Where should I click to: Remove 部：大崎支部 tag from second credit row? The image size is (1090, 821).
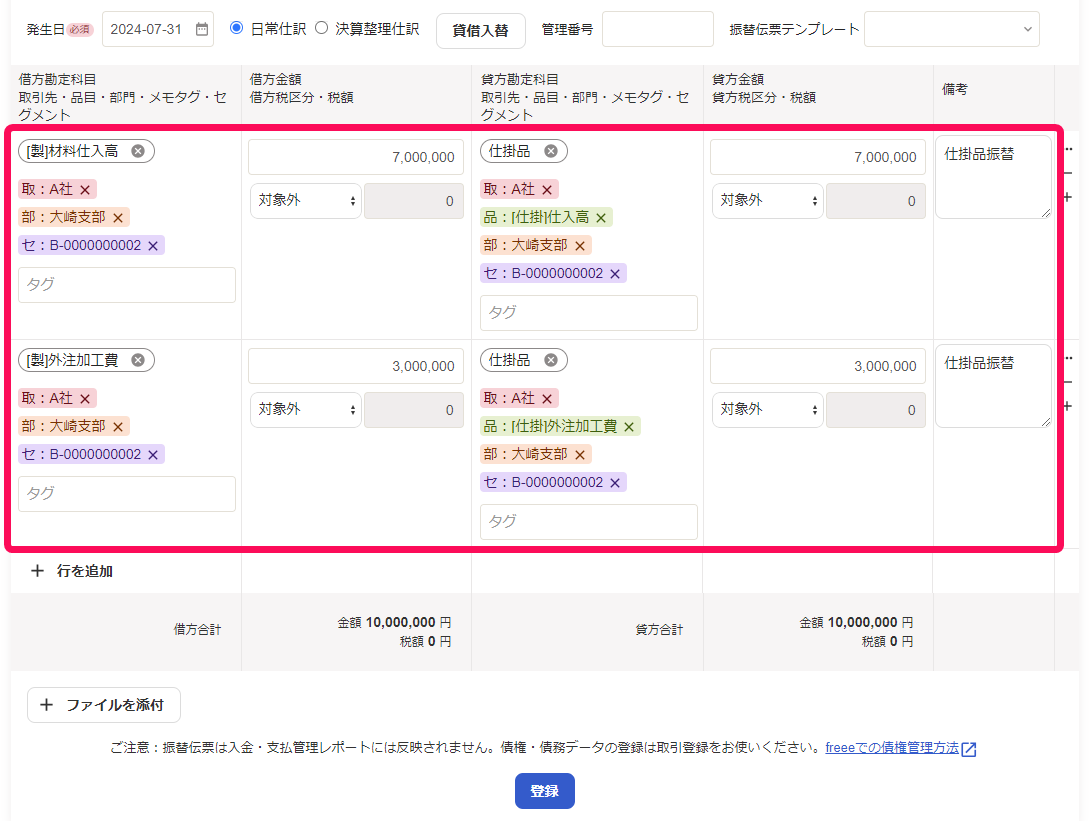[580, 455]
